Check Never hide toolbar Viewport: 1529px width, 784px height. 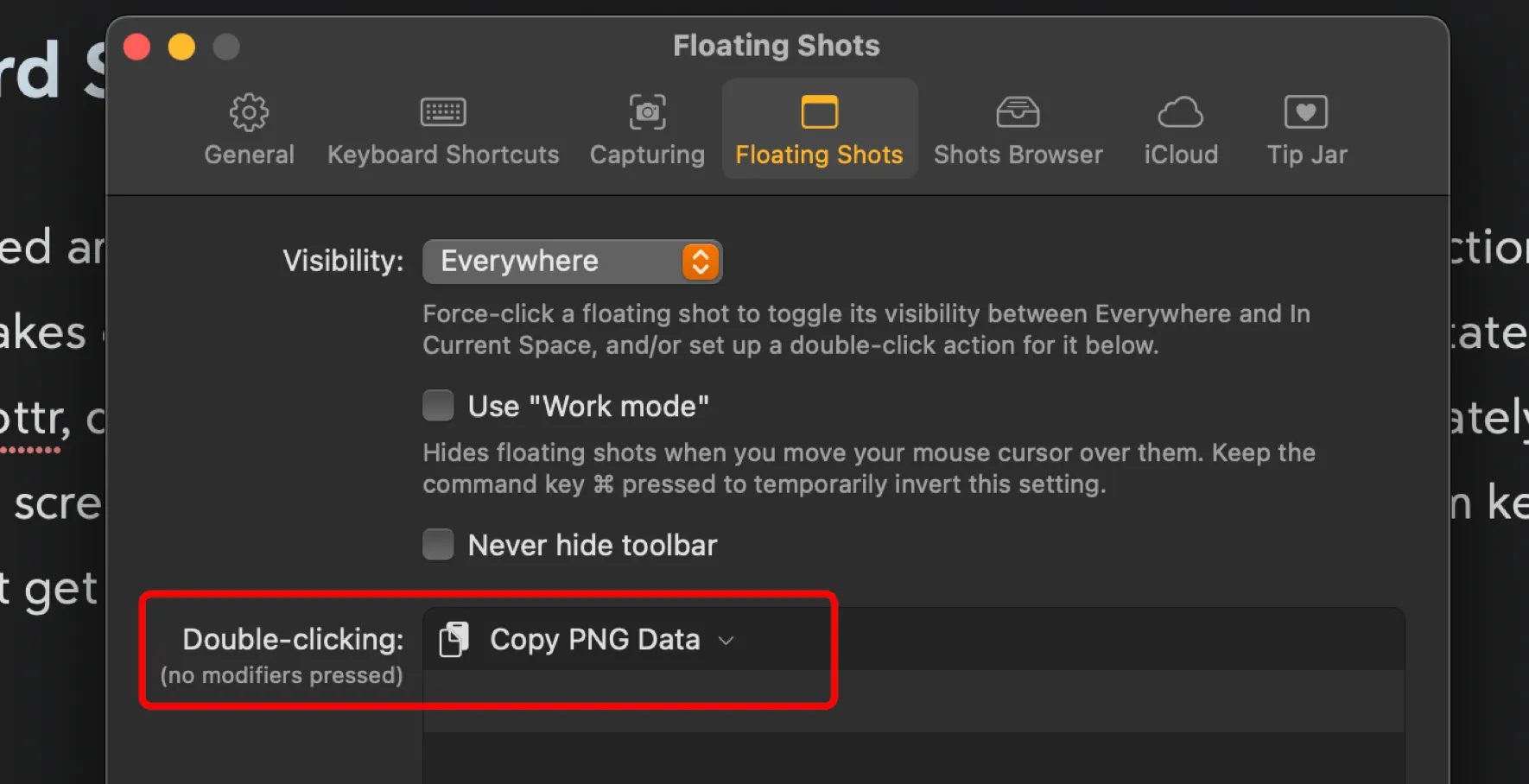438,544
